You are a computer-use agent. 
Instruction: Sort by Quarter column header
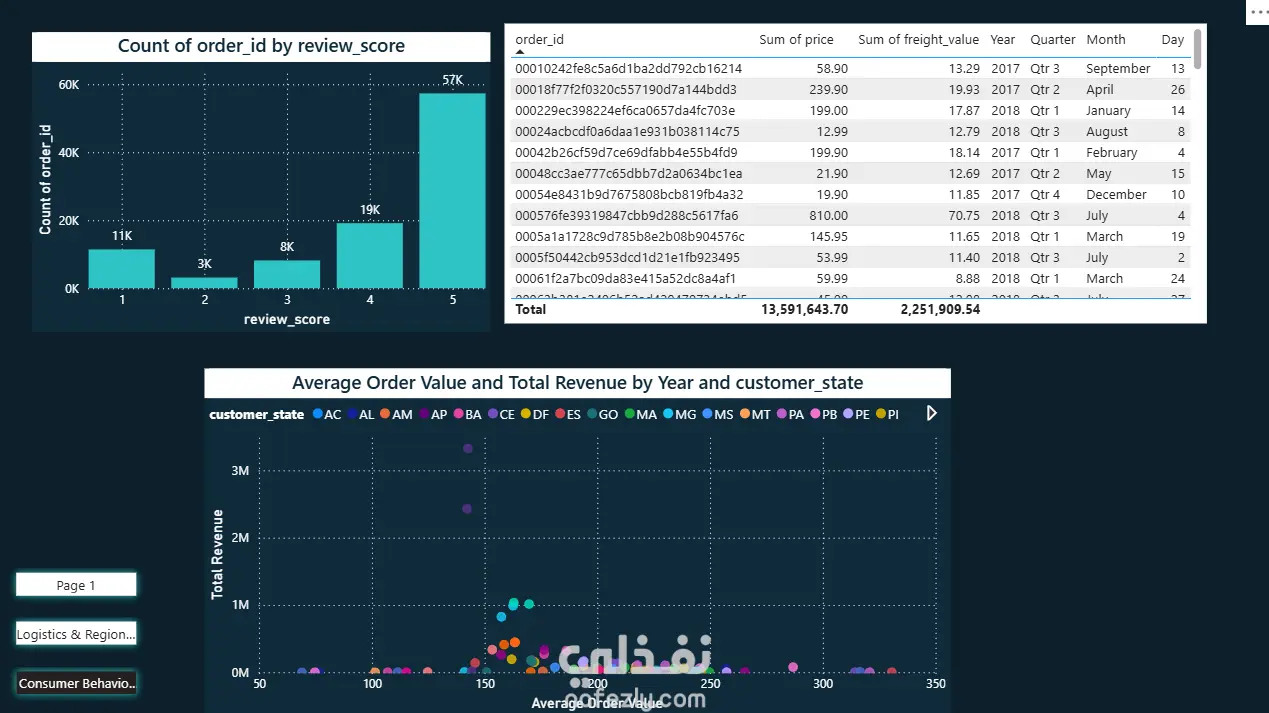click(x=1053, y=40)
